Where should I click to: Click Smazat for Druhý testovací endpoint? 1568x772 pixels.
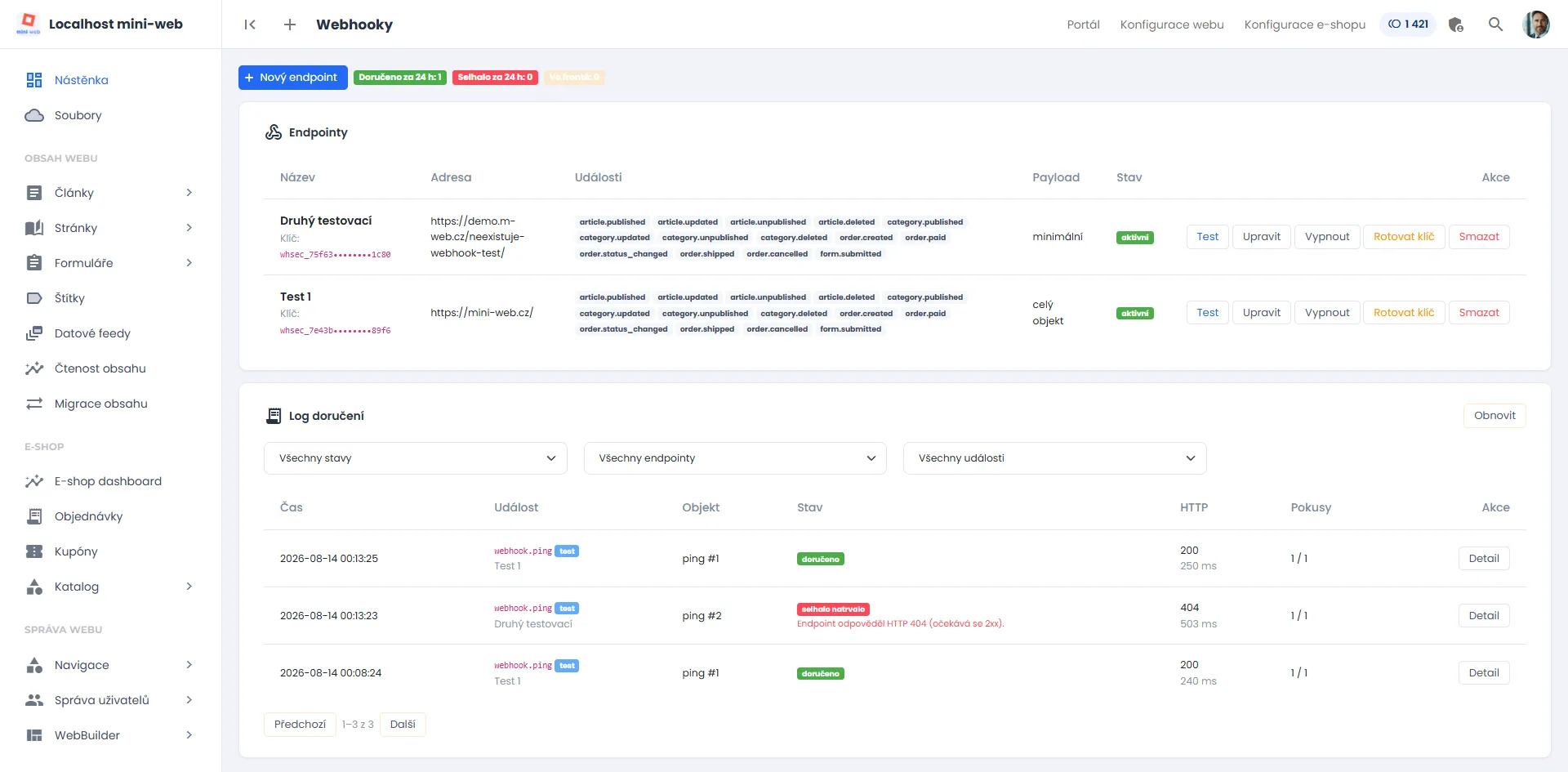[1479, 237]
